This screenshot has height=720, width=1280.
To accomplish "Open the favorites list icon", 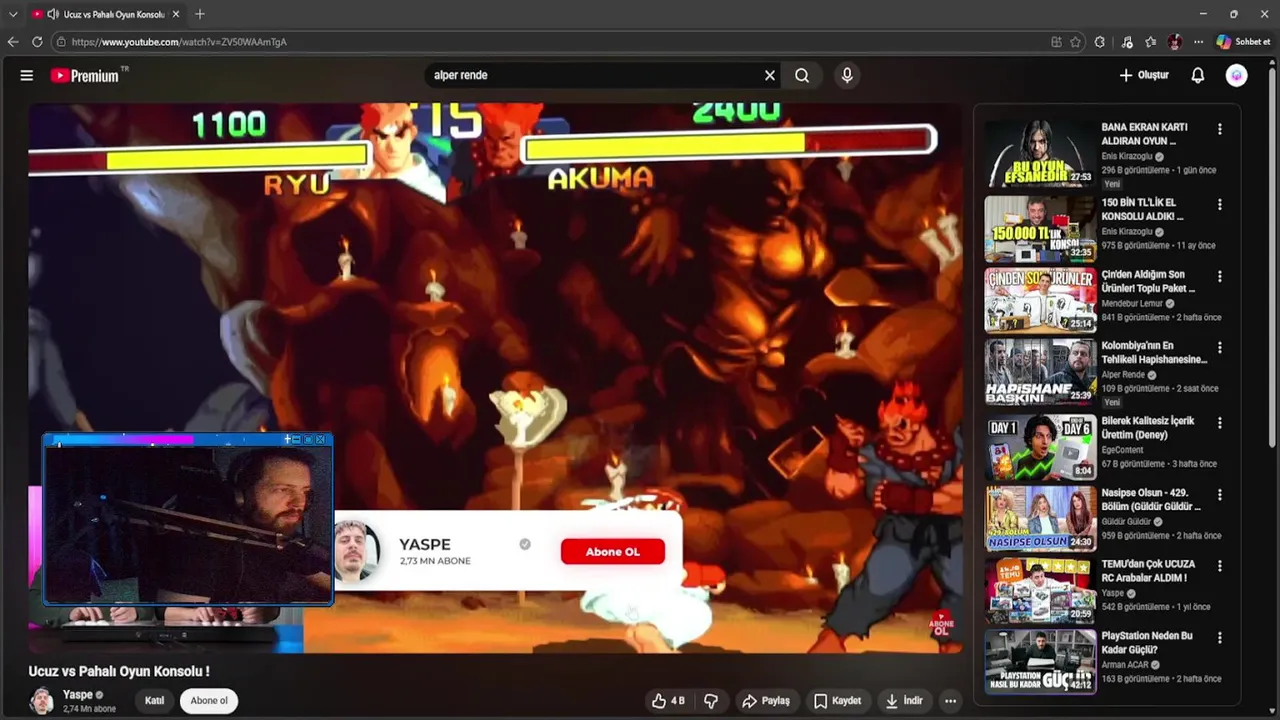I will coord(1151,42).
